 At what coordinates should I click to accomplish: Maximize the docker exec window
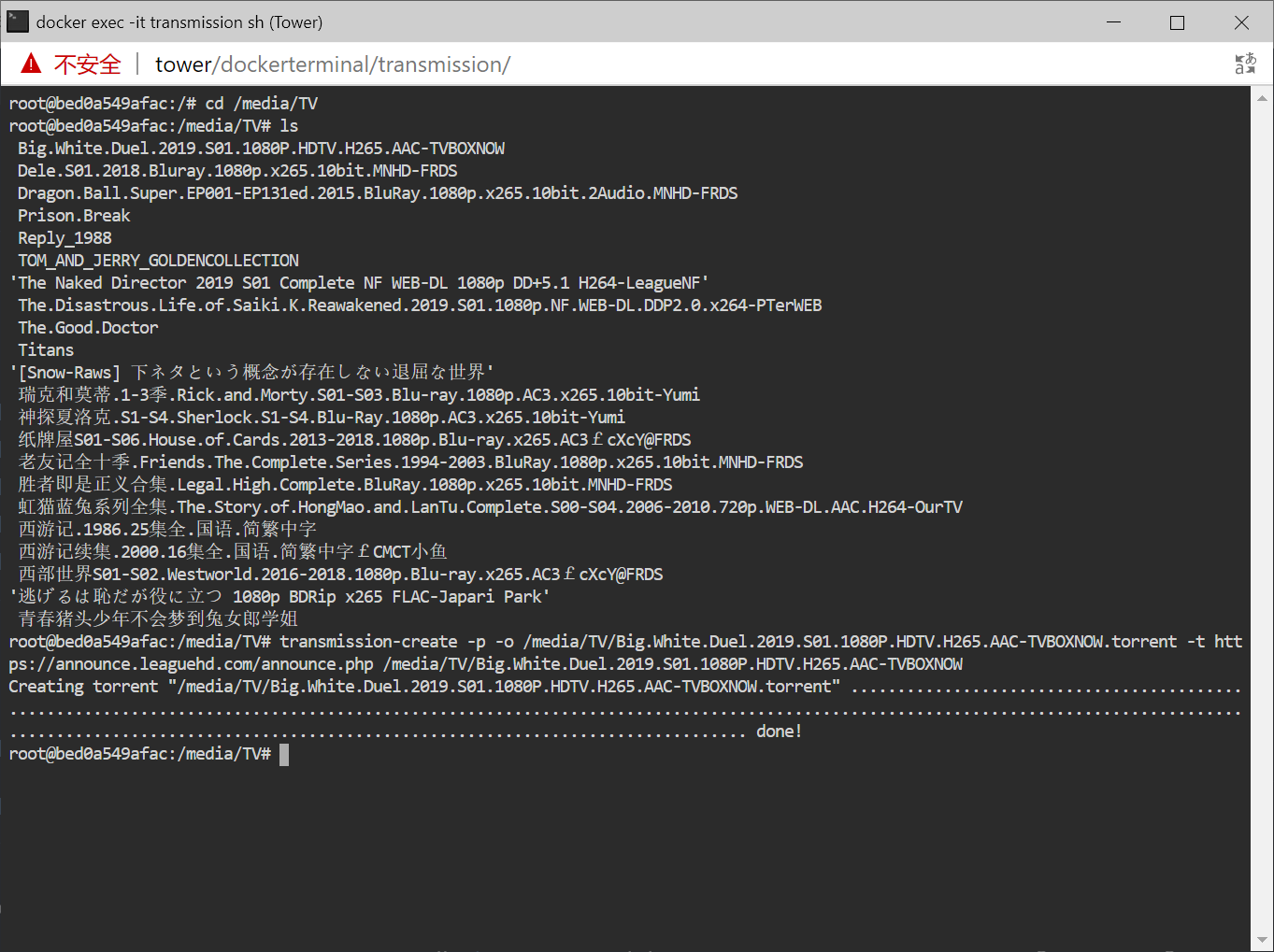(1177, 21)
